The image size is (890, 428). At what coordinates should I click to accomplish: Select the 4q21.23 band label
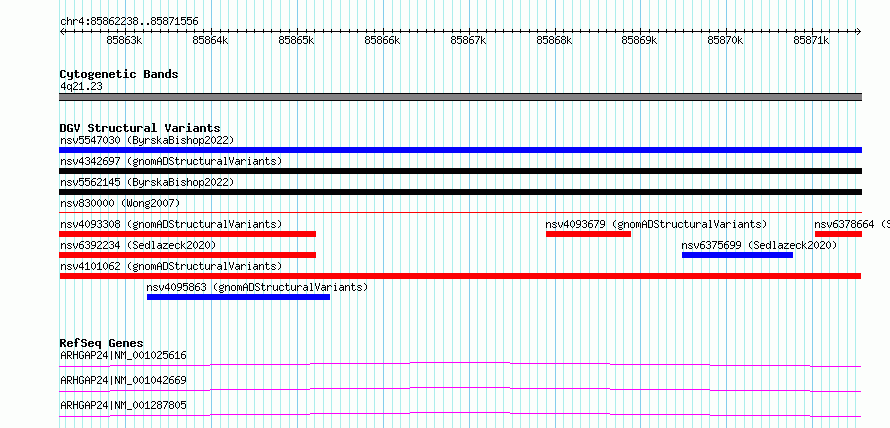click(81, 86)
